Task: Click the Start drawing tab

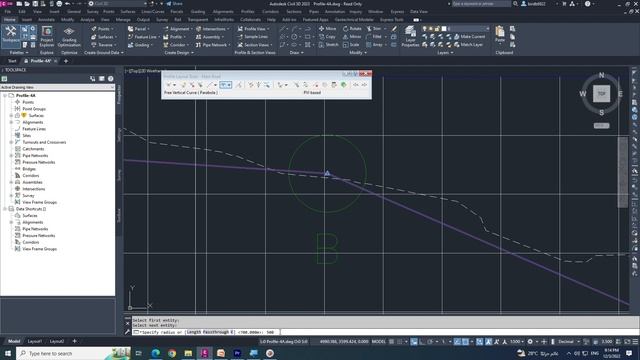Action: [12, 61]
